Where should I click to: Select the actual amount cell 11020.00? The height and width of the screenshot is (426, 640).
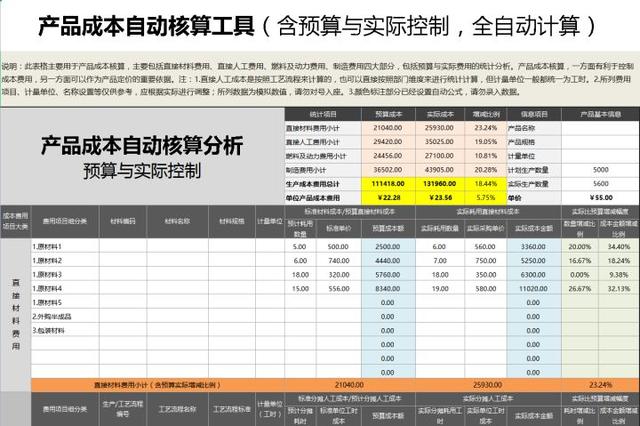coord(533,288)
